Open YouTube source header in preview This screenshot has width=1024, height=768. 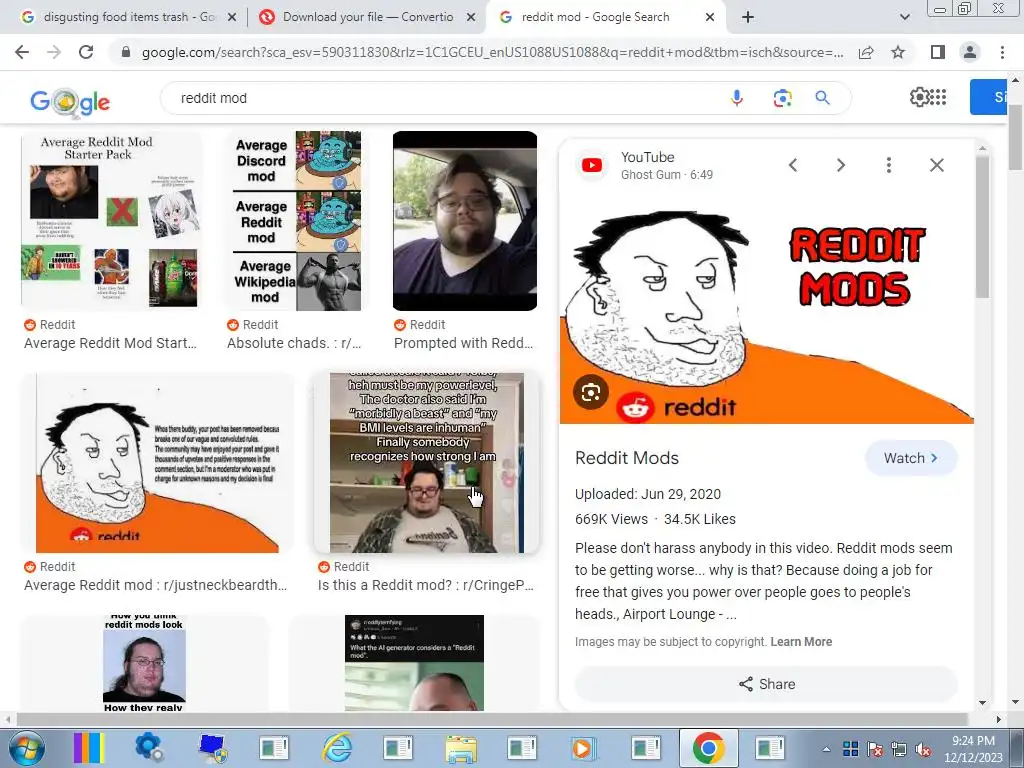coord(647,165)
